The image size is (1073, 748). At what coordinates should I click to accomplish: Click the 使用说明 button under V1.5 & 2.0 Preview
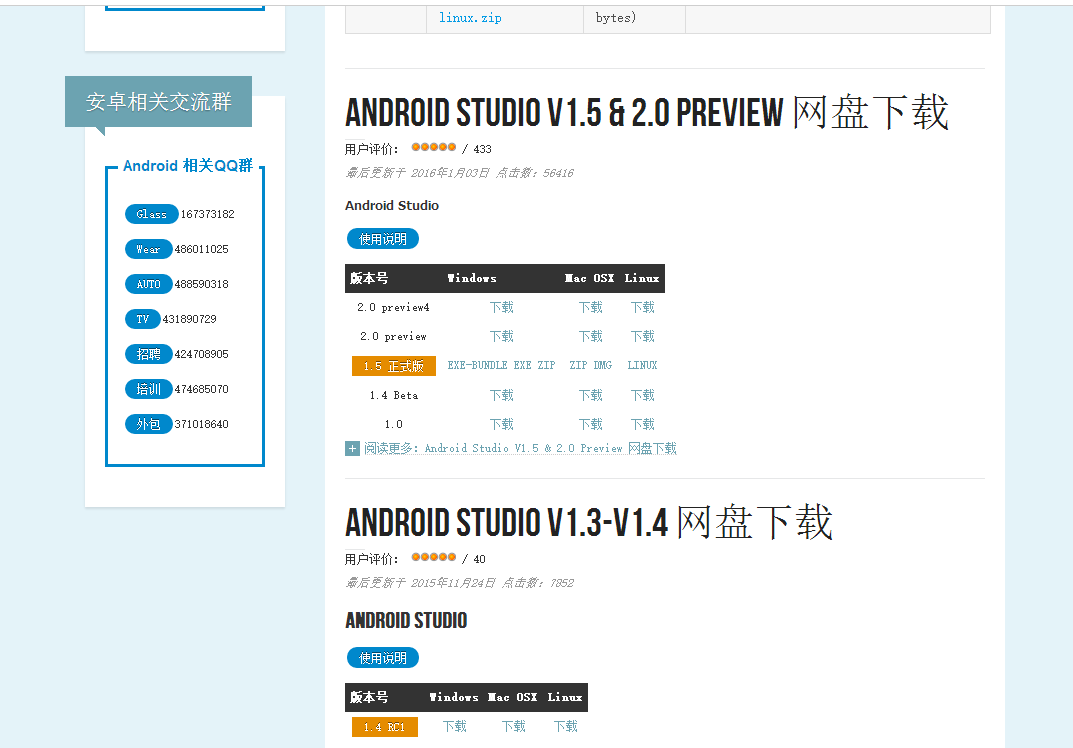383,239
